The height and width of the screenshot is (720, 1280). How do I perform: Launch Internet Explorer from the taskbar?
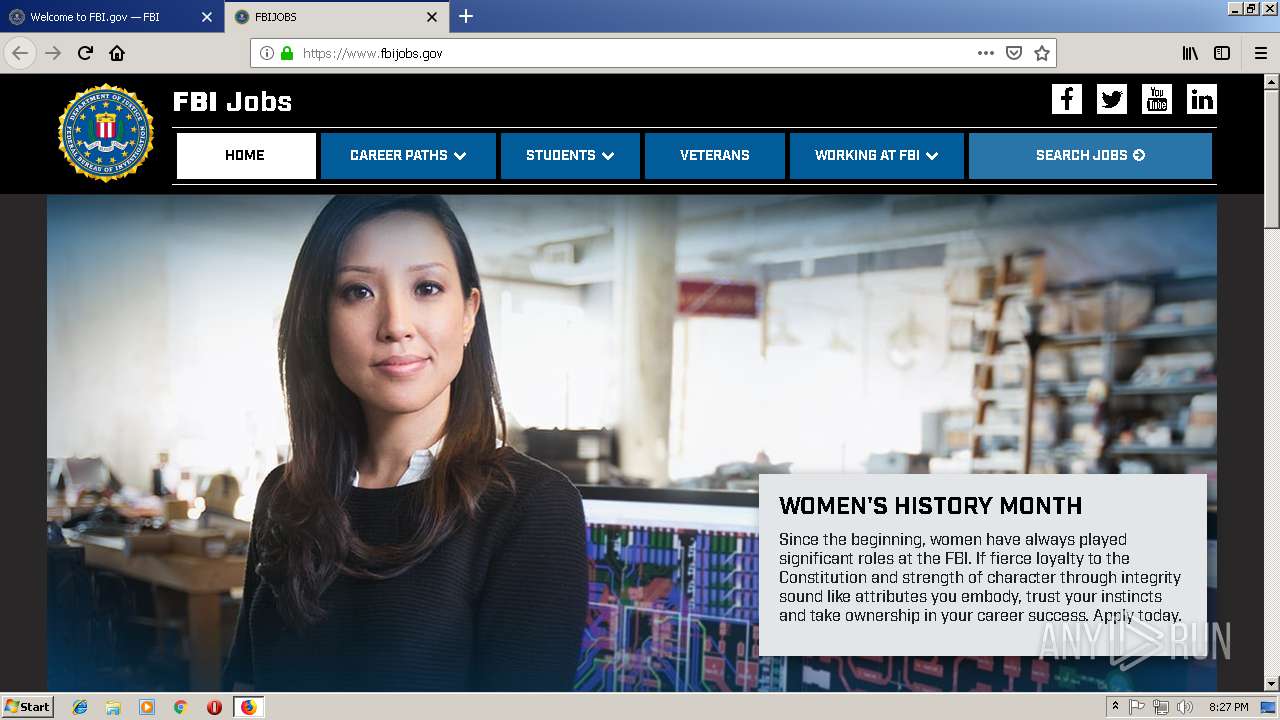click(80, 707)
